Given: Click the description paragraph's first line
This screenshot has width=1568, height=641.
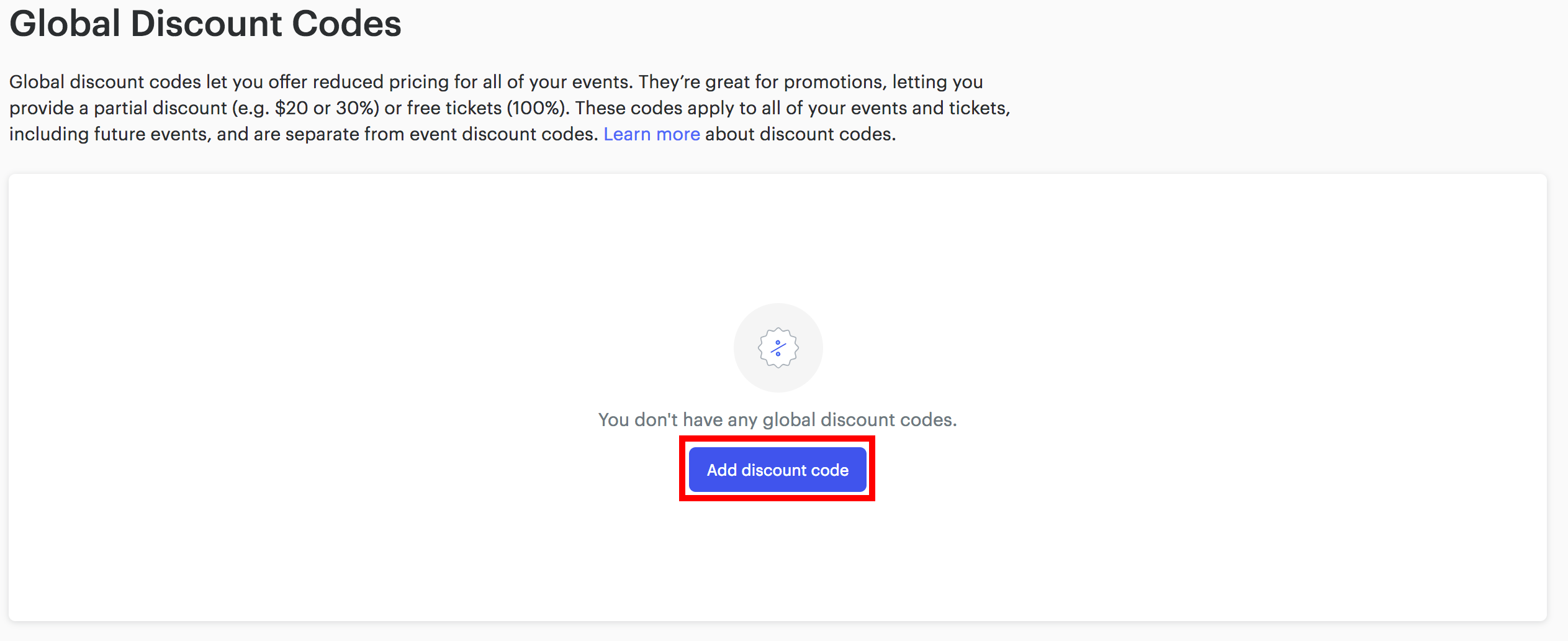Looking at the screenshot, I should click(496, 82).
